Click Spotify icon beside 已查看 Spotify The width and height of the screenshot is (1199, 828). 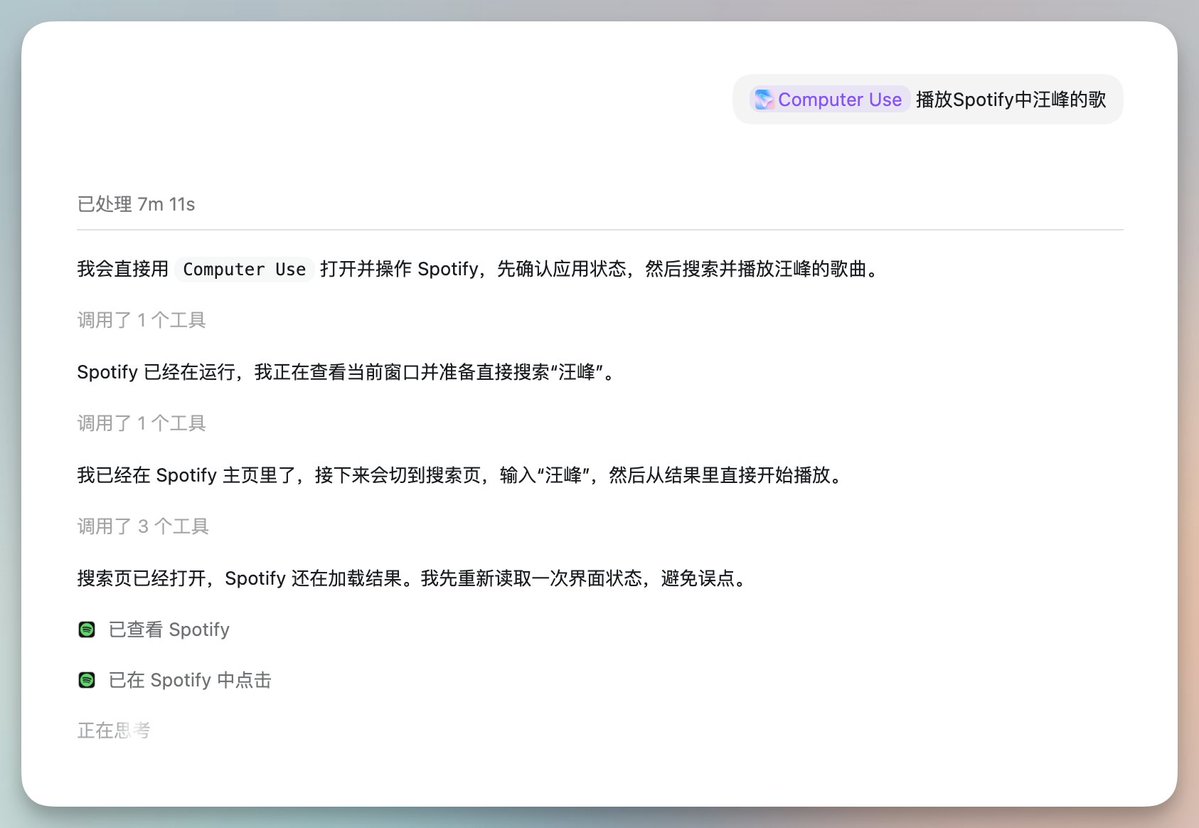(x=87, y=629)
